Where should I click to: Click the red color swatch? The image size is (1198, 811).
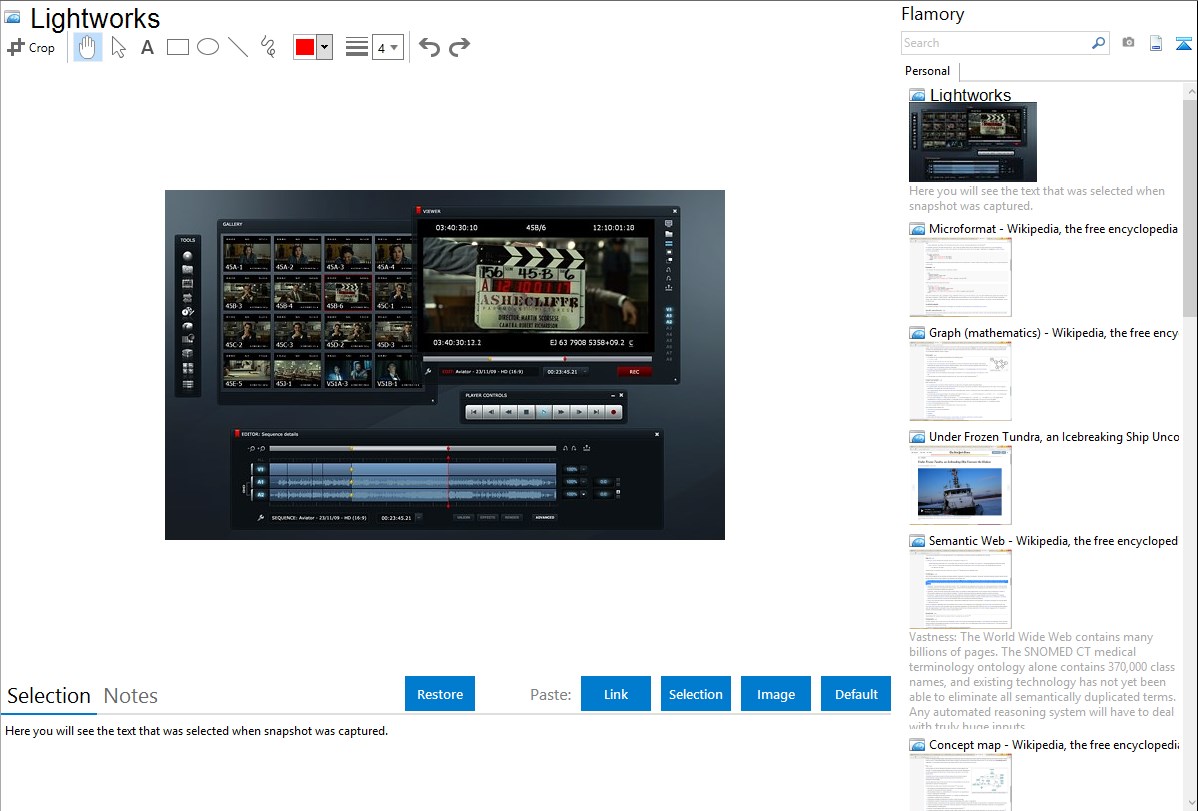(x=305, y=47)
